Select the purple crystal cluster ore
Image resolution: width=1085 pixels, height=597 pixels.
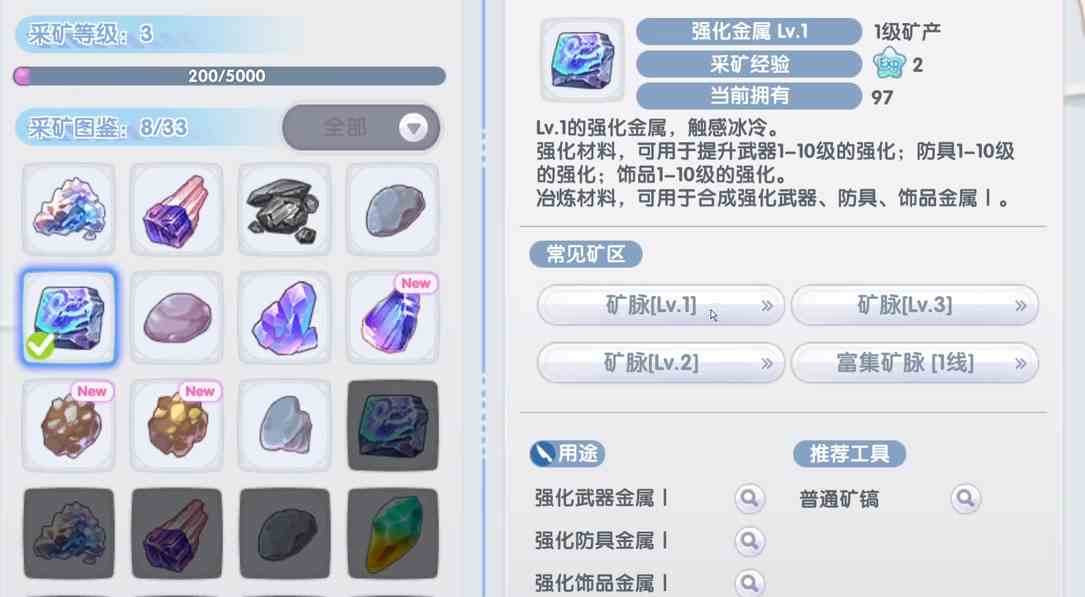tap(284, 318)
